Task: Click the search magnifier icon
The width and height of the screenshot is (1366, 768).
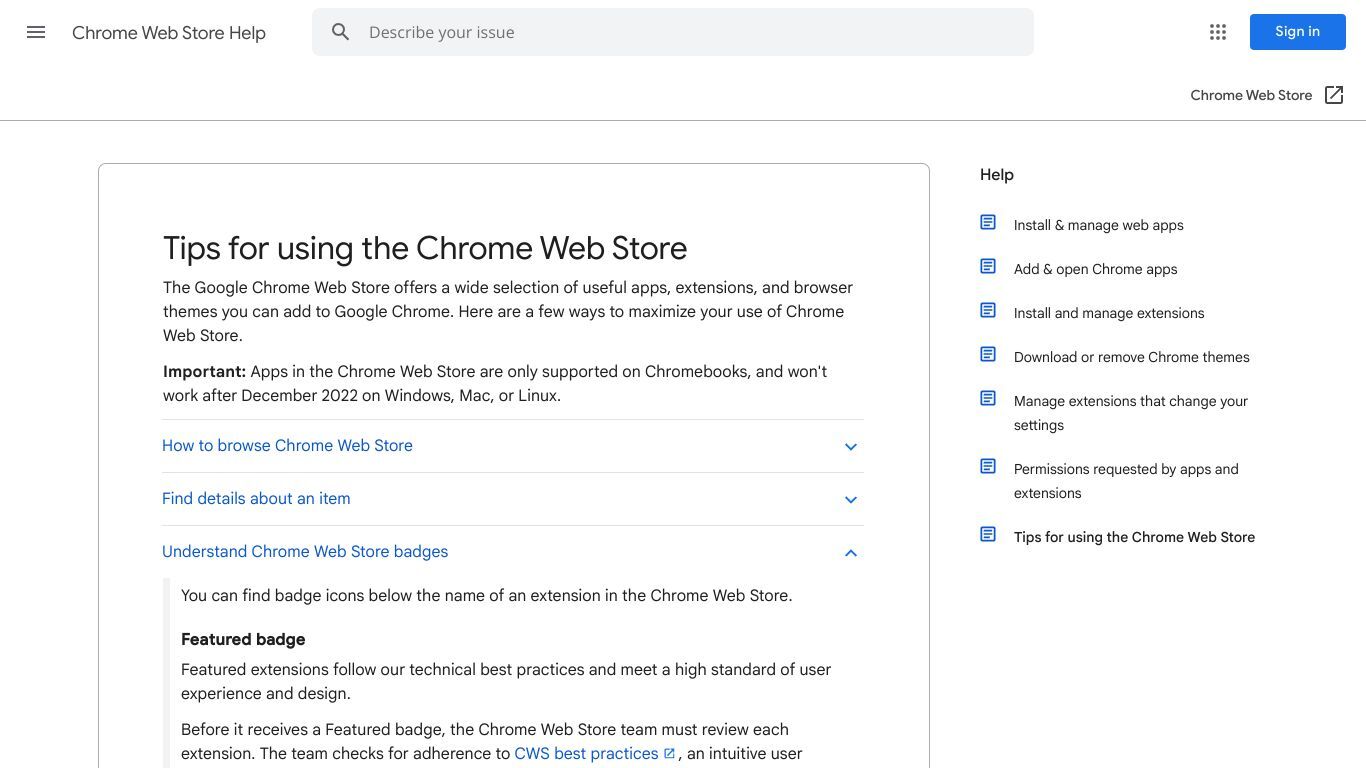Action: pos(341,32)
